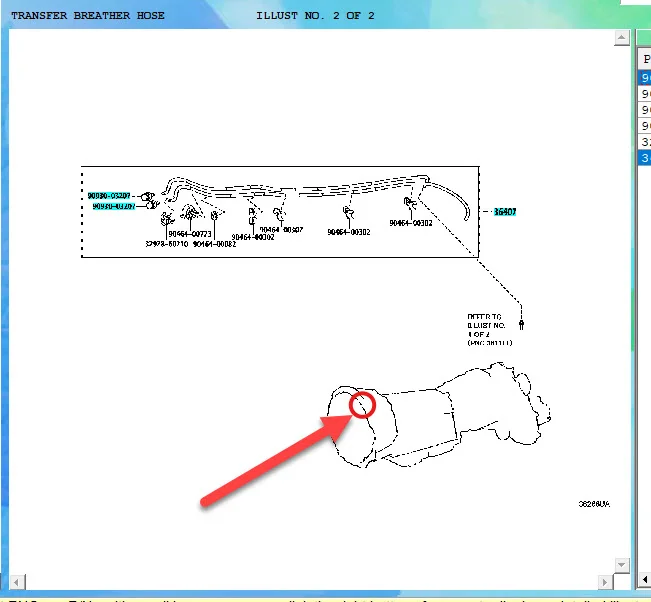Image resolution: width=651 pixels, height=602 pixels.
Task: Click the scroll-right arrow under the illustration
Action: tap(605, 582)
